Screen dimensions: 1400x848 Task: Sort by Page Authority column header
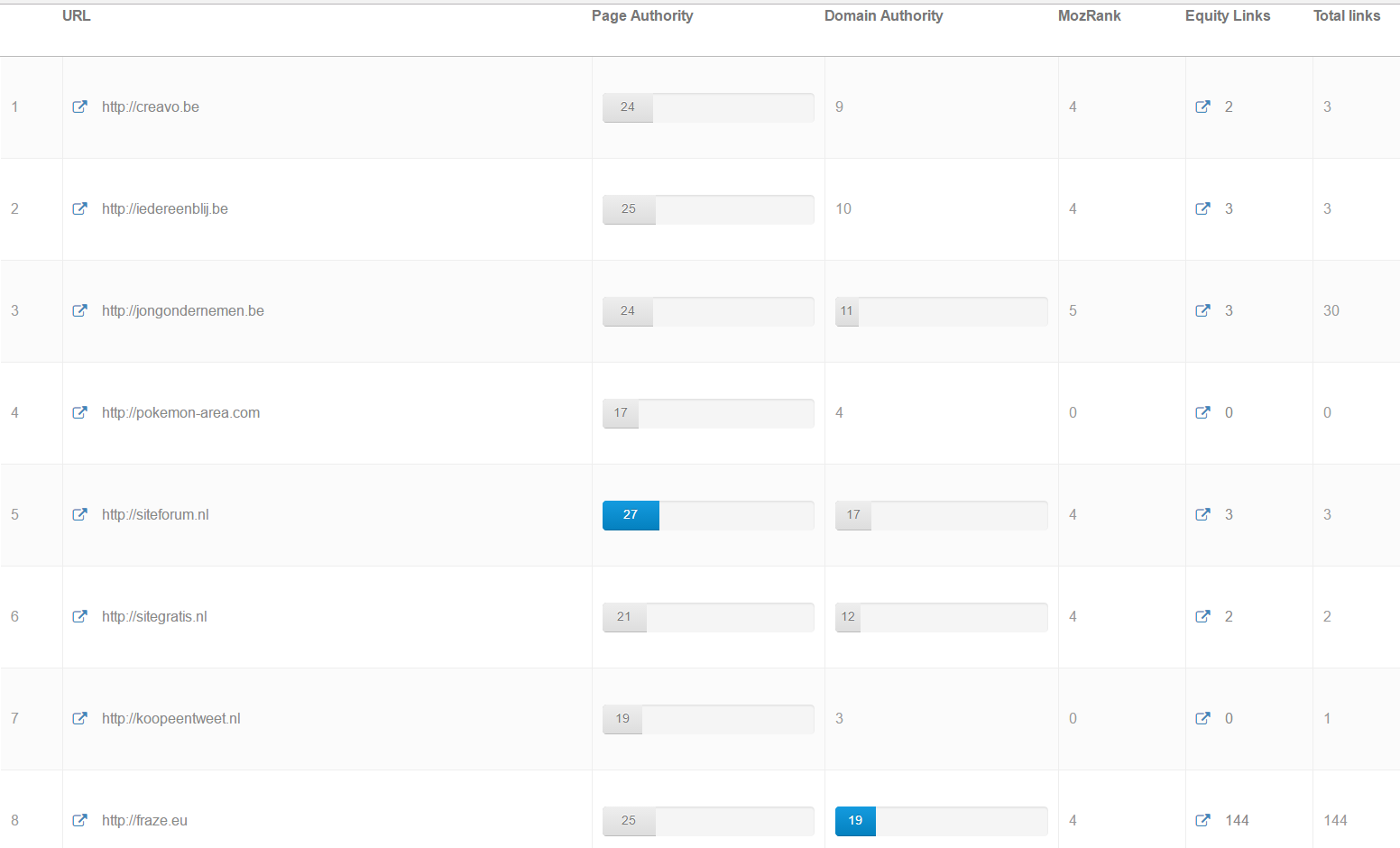642,15
